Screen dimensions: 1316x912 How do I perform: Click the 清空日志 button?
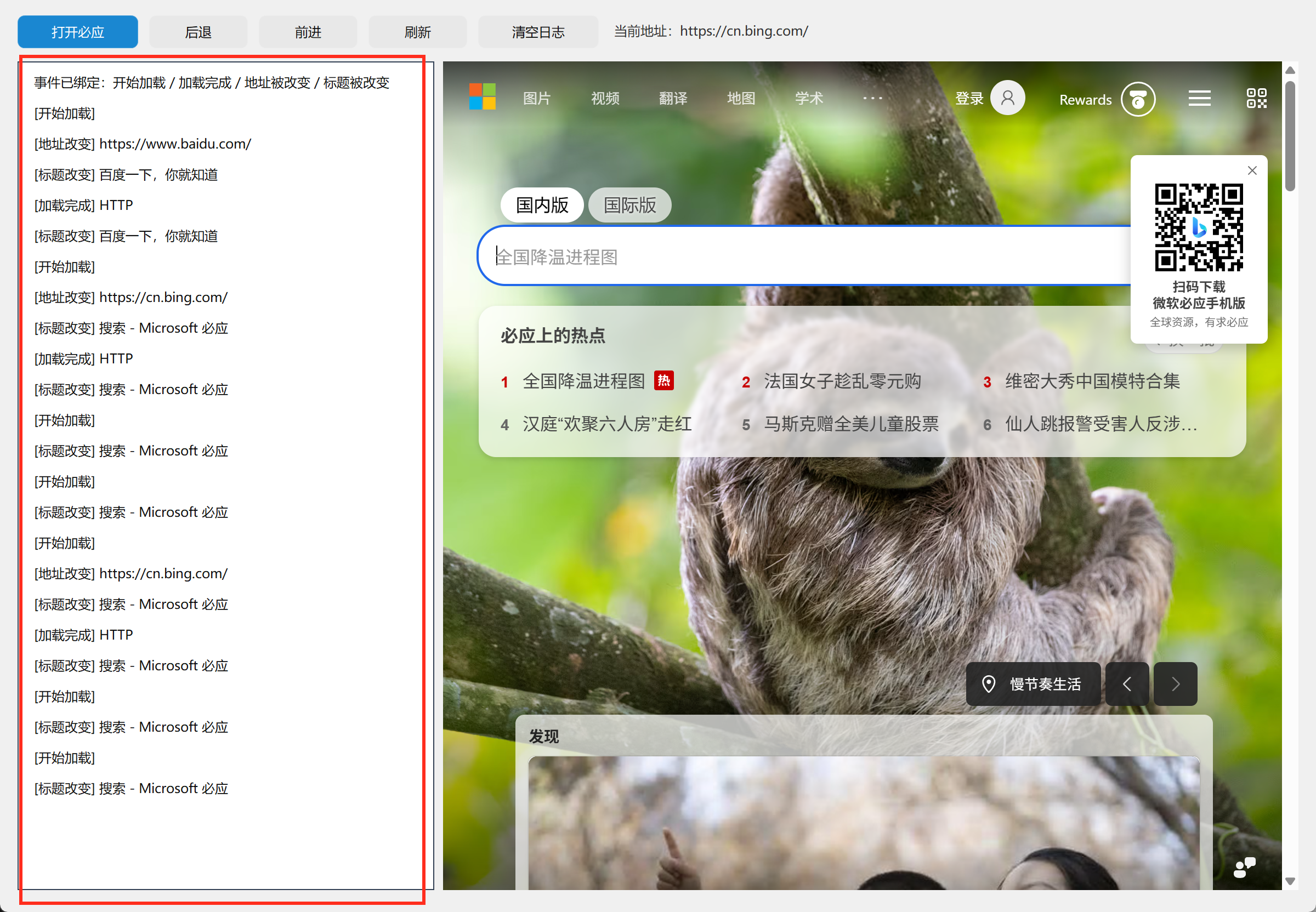538,32
